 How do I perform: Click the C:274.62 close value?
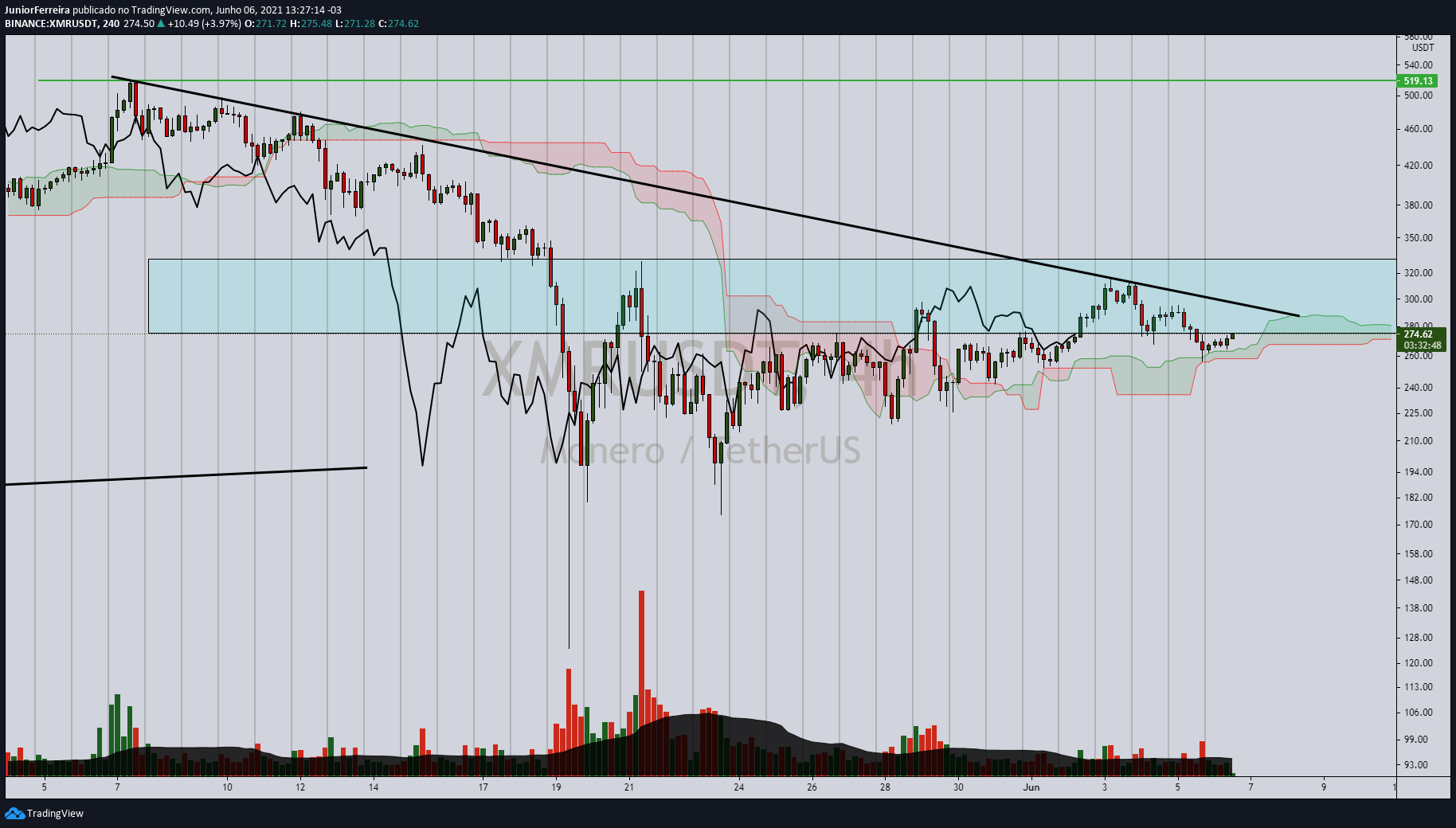click(398, 24)
